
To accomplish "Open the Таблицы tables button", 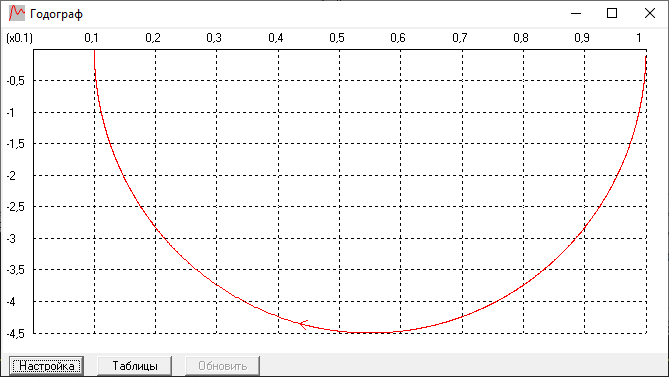I will click(x=135, y=366).
